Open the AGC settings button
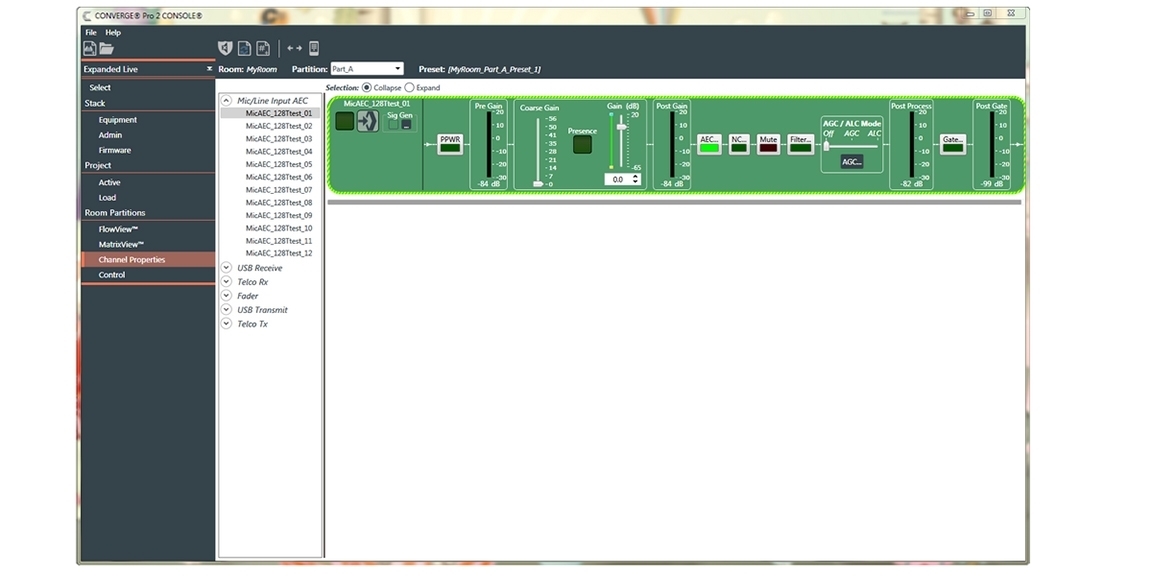Image resolution: width=1152 pixels, height=576 pixels. tap(851, 162)
